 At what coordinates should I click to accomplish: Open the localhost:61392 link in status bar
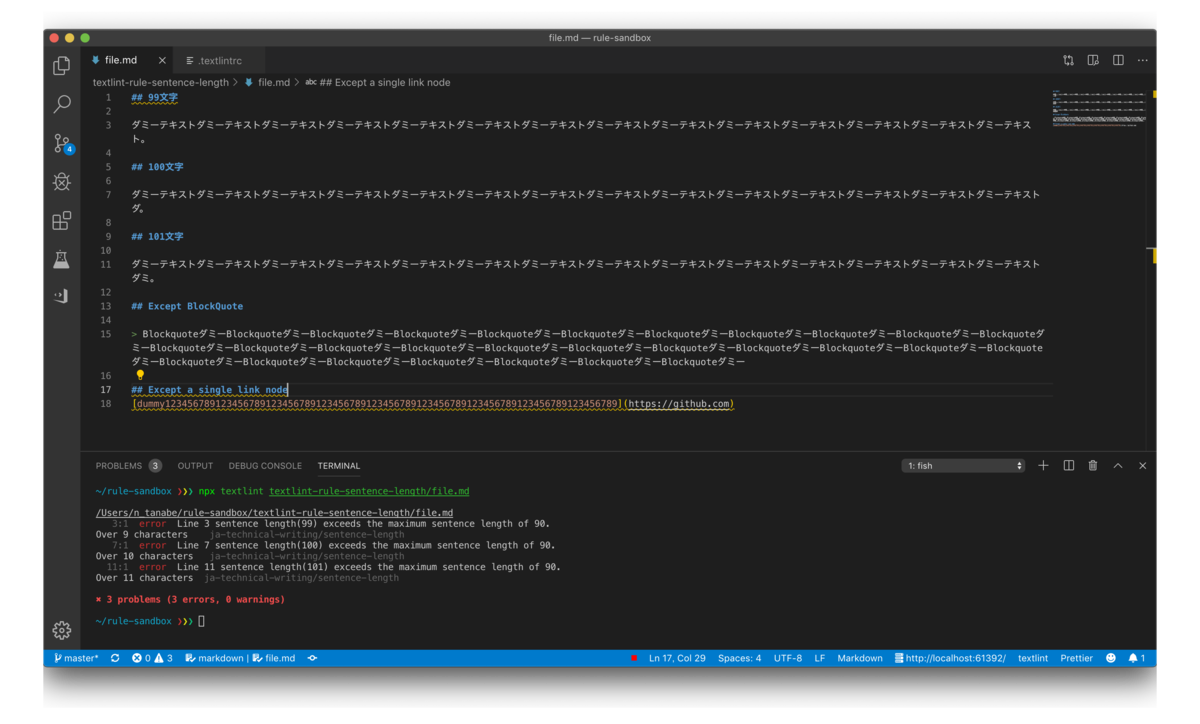950,658
